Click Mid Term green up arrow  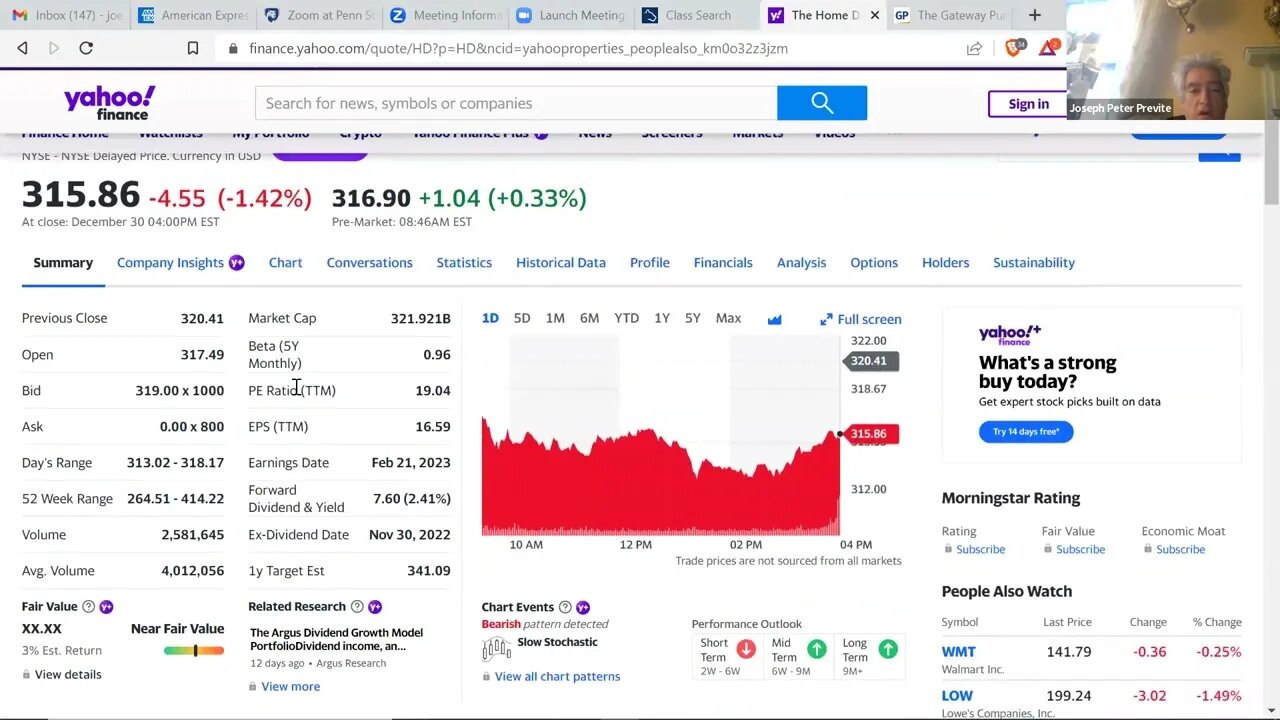pyautogui.click(x=817, y=649)
